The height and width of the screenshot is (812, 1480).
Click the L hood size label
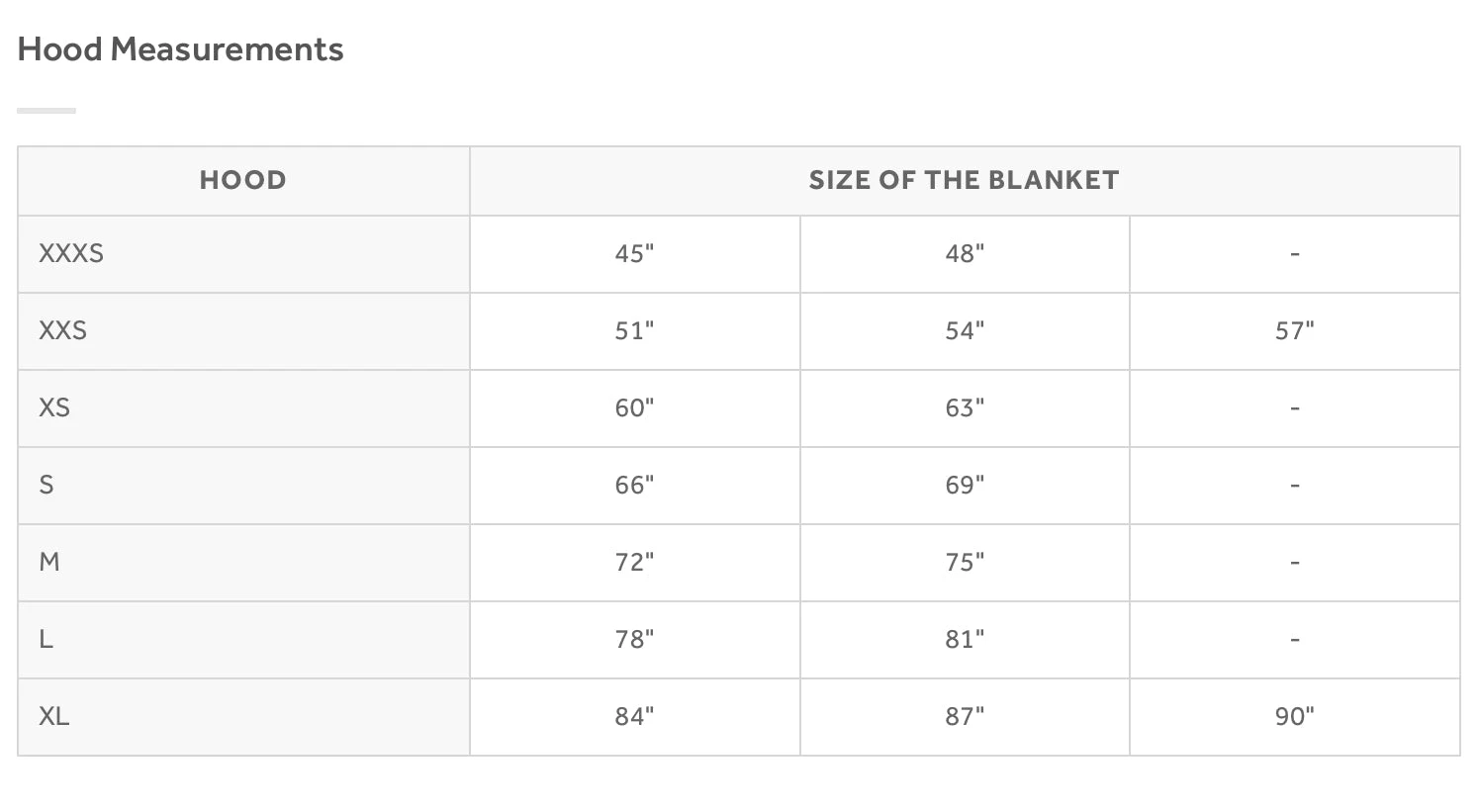[x=46, y=639]
